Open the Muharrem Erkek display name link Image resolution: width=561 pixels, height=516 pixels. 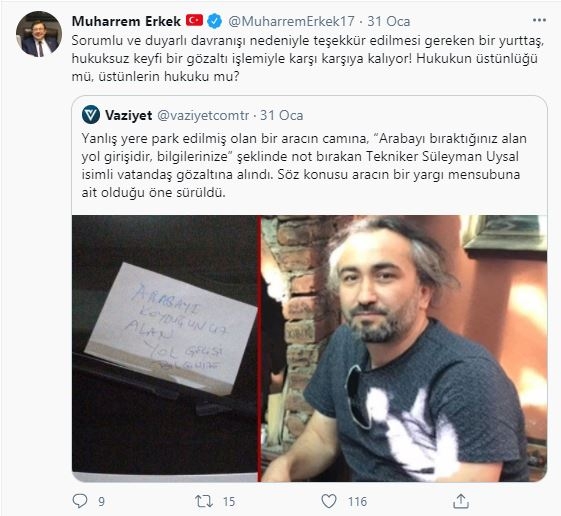[x=126, y=21]
